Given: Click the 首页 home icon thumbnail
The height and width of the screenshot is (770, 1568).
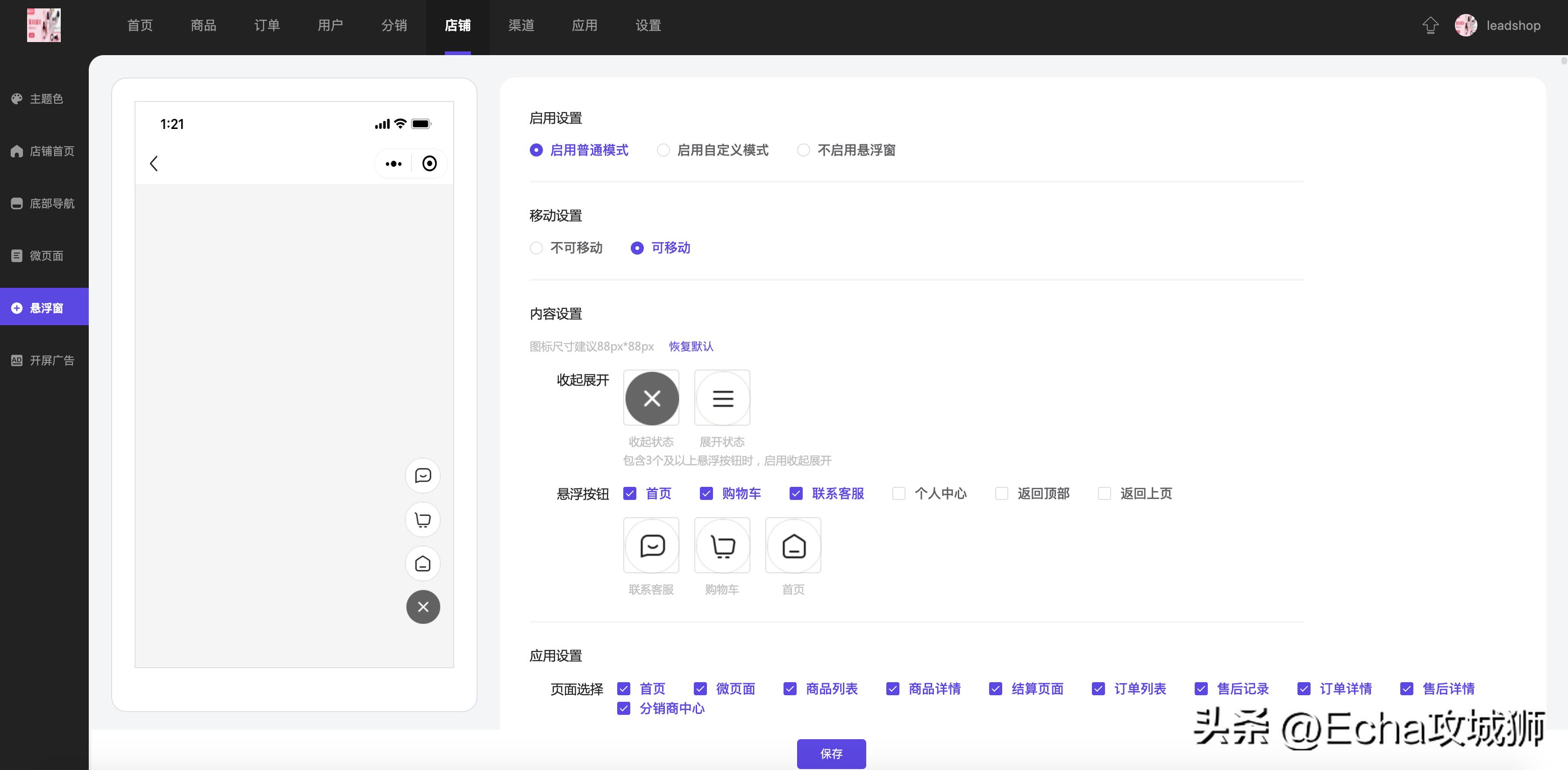Looking at the screenshot, I should tap(792, 545).
